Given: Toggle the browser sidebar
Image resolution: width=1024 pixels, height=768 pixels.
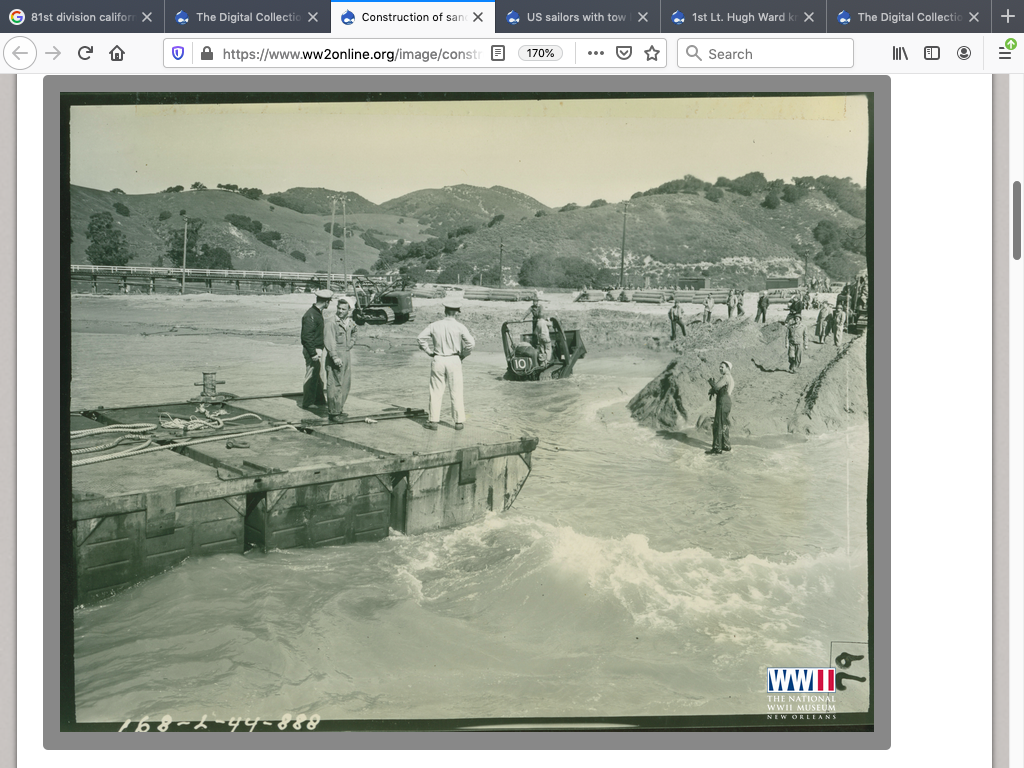Looking at the screenshot, I should 932,53.
